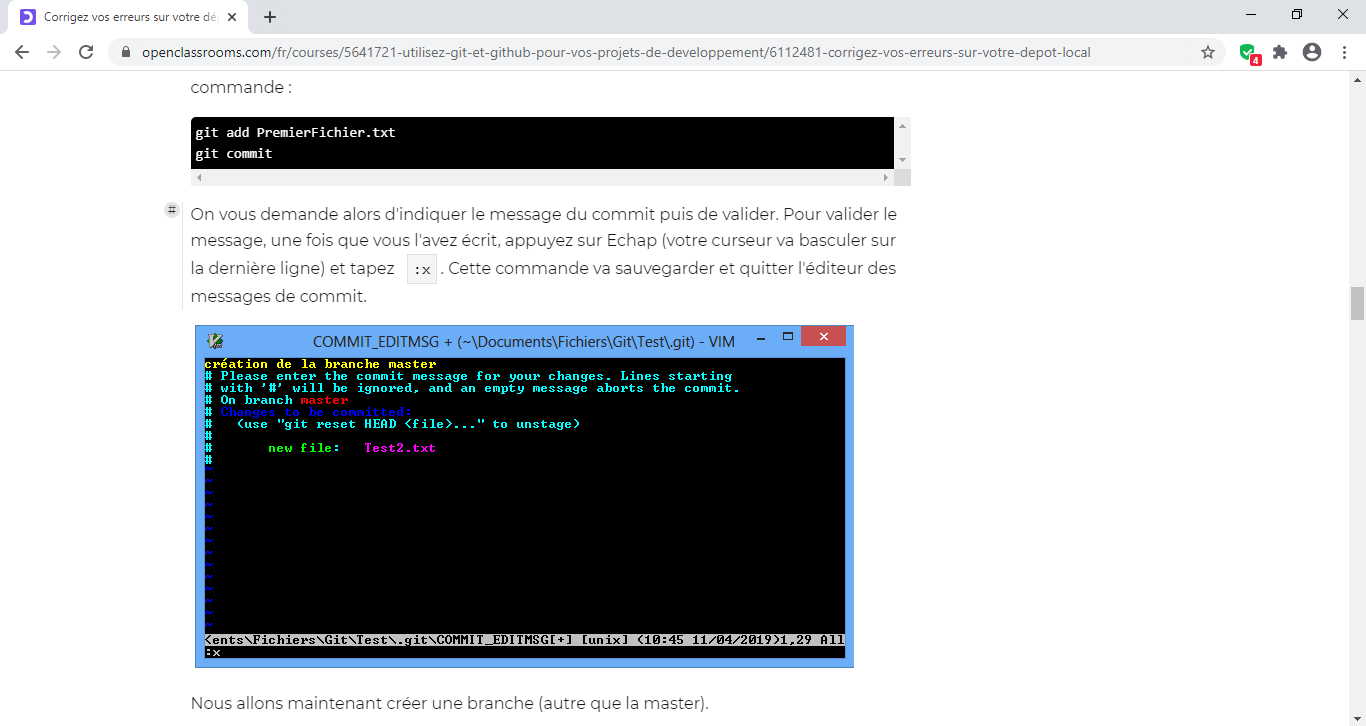The height and width of the screenshot is (726, 1366).
Task: Open Chrome's three-dot customization menu
Action: click(1345, 51)
